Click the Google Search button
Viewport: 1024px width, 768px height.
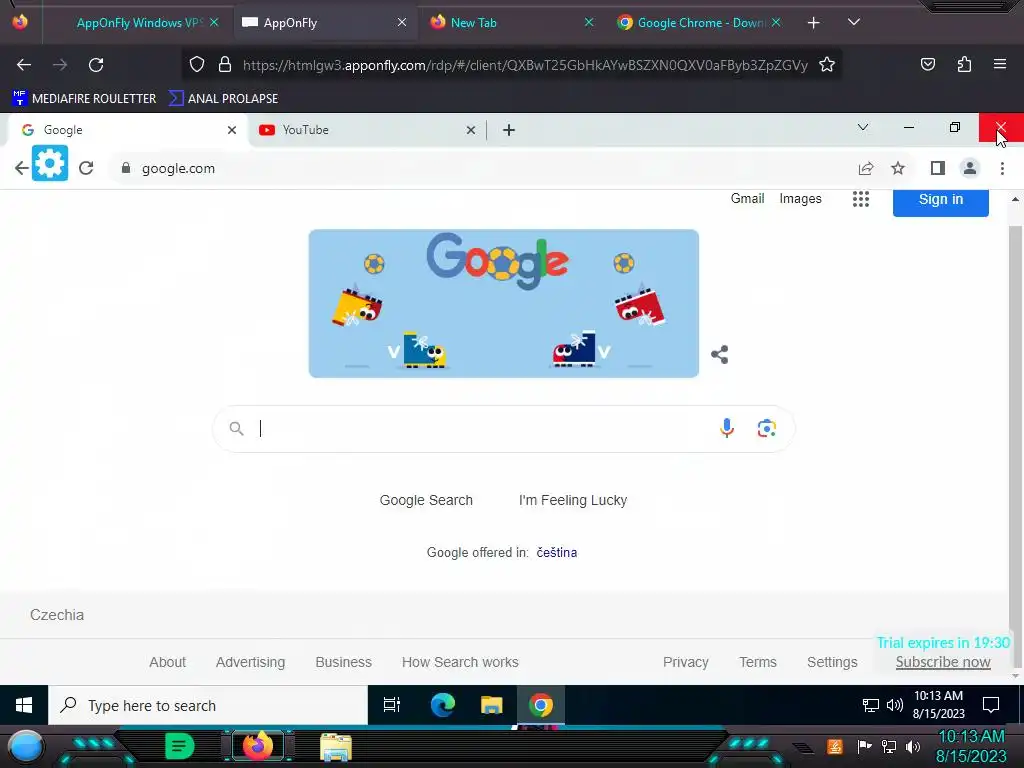tap(426, 500)
